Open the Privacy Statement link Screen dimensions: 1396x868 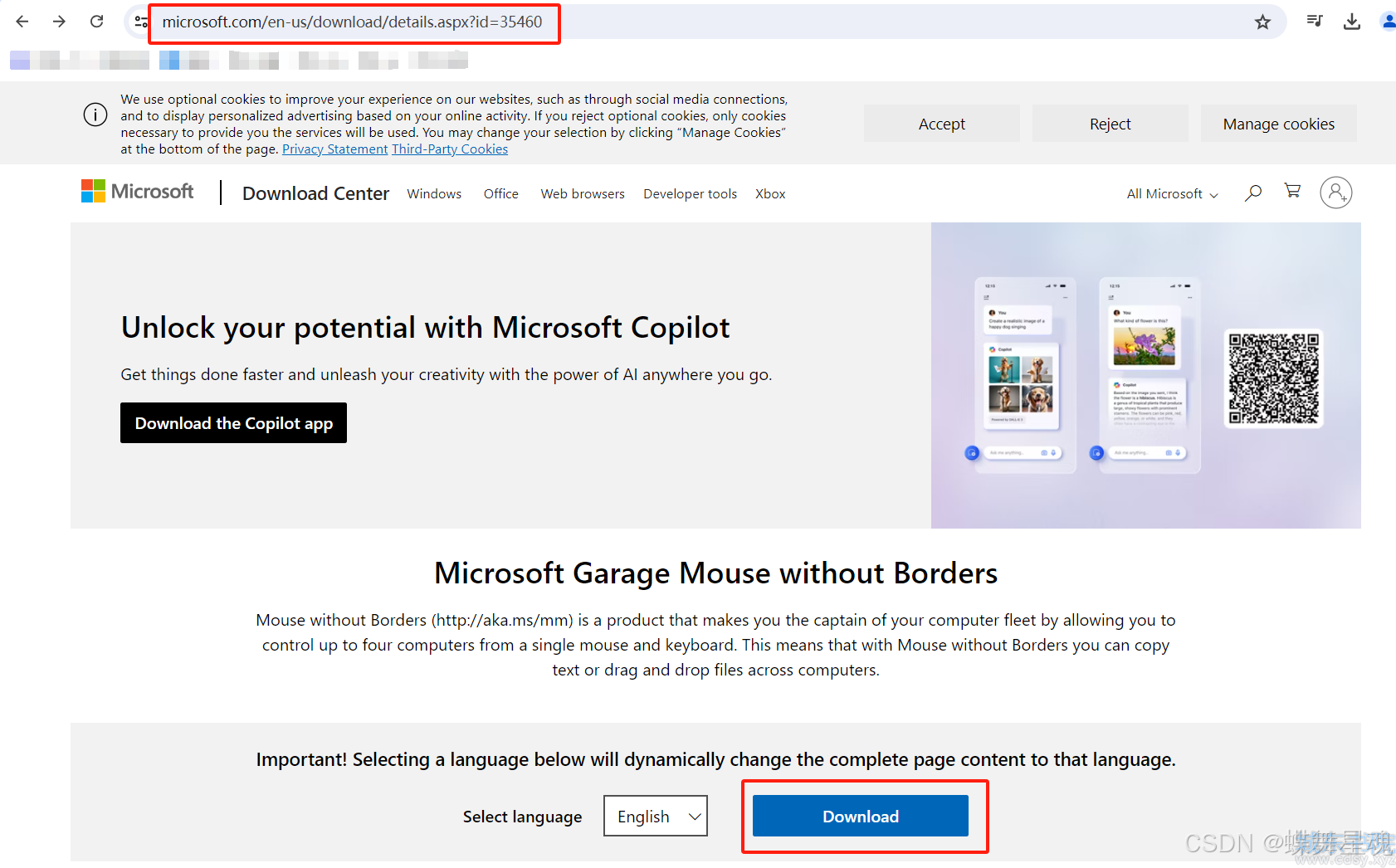334,149
